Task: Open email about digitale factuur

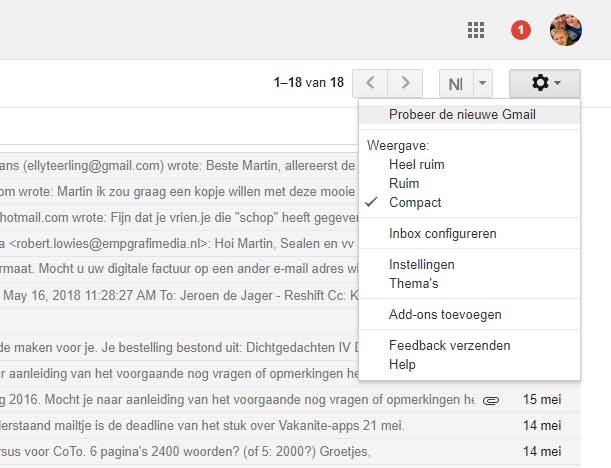Action: [x=179, y=269]
